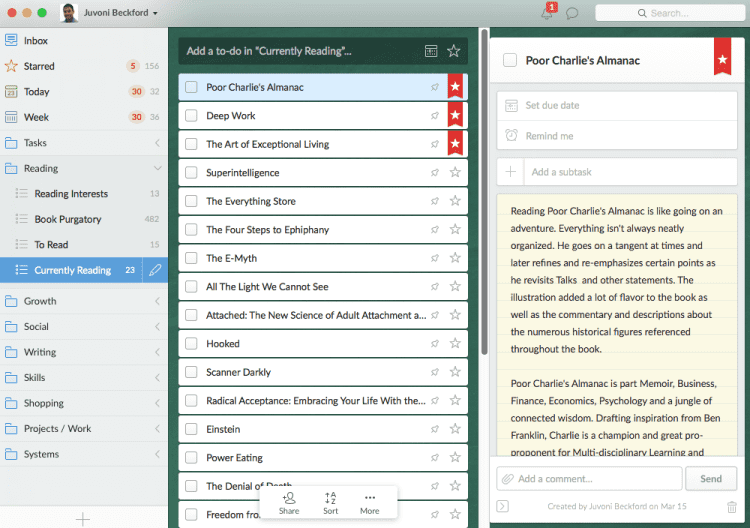Mark The E-Myth as completed
The height and width of the screenshot is (528, 750).
tap(191, 258)
